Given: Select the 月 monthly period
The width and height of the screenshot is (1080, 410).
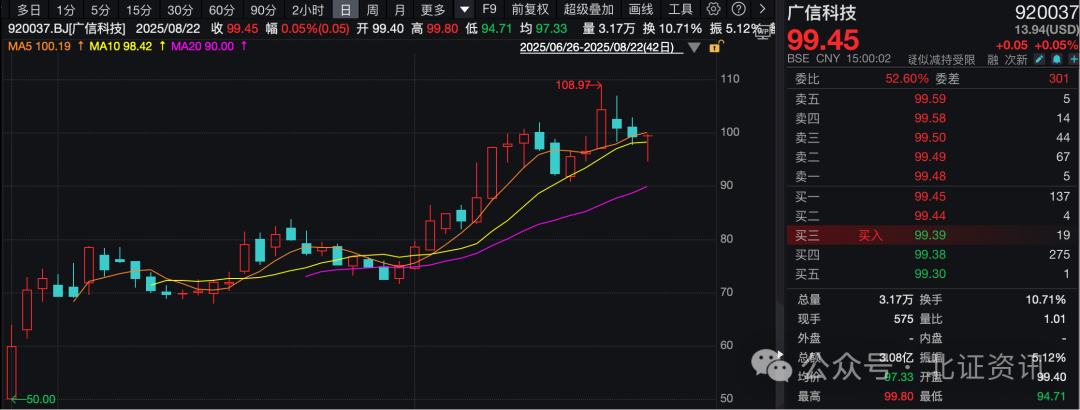Looking at the screenshot, I should pos(399,10).
